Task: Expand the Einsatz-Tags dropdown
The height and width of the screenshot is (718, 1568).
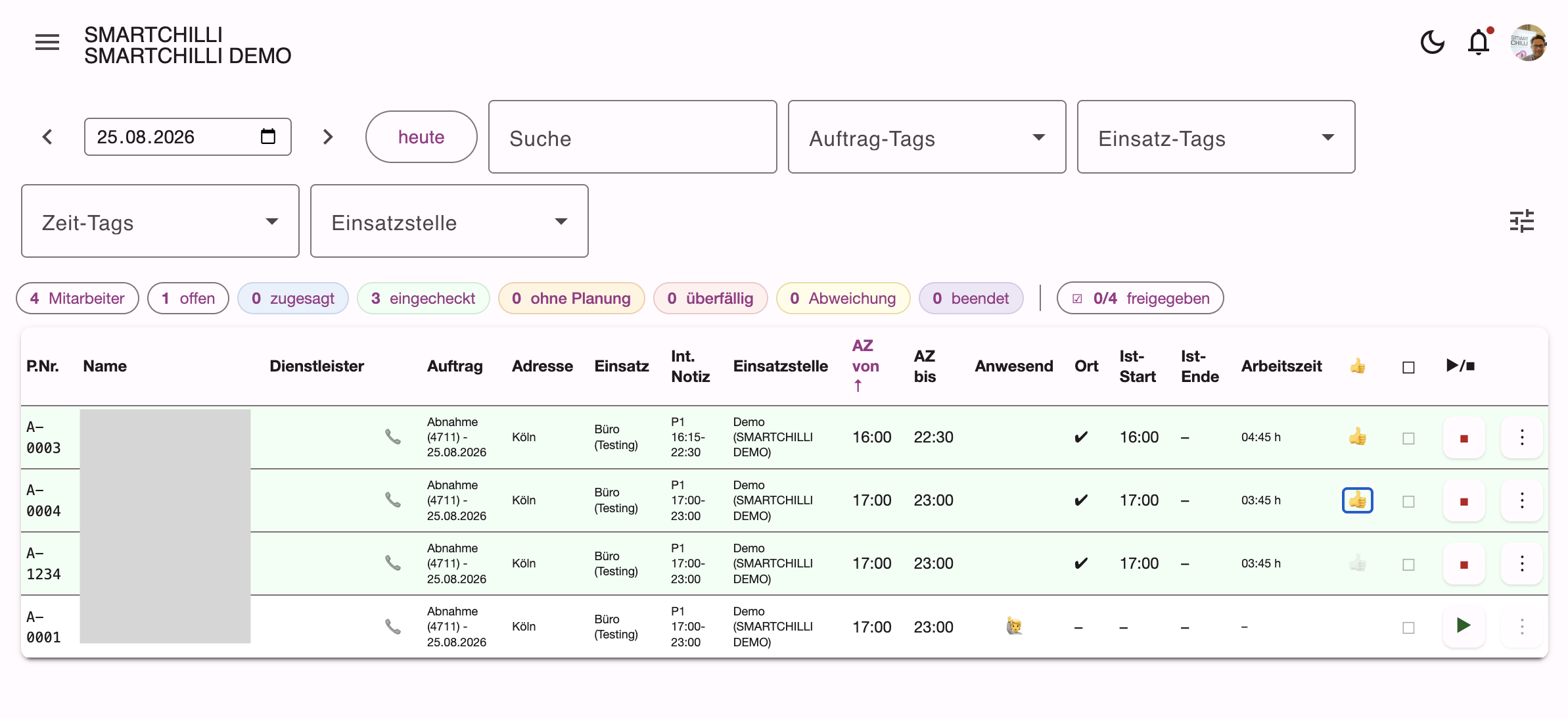Action: 1216,137
